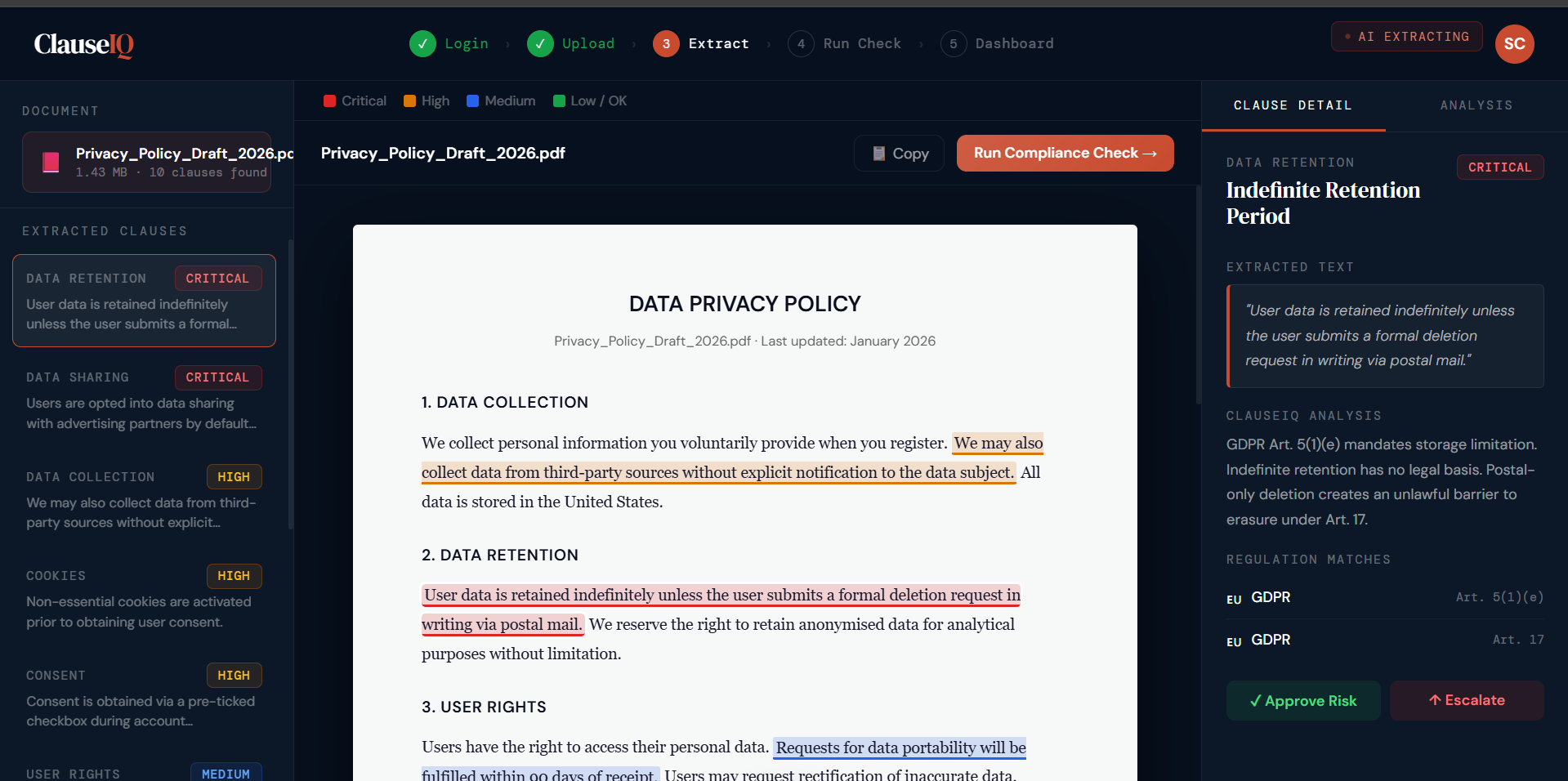Click the Upload step green checkmark
Viewport: 1568px width, 781px height.
pos(540,44)
